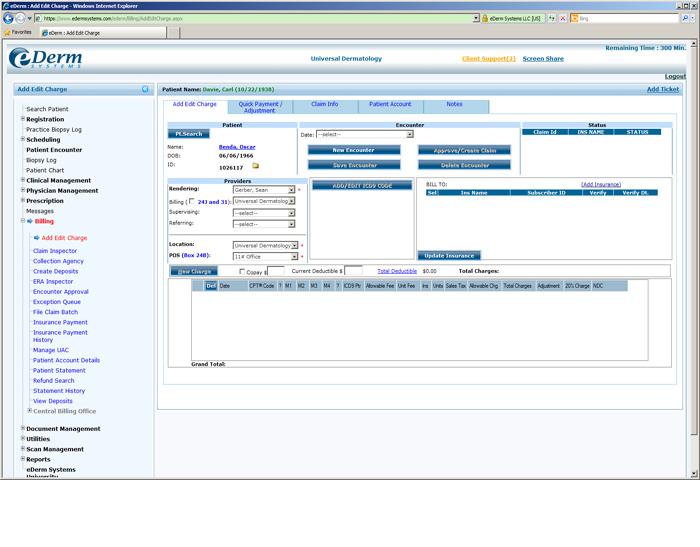The image size is (700, 547).
Task: Click the Bing search magnifier icon
Action: click(x=685, y=18)
